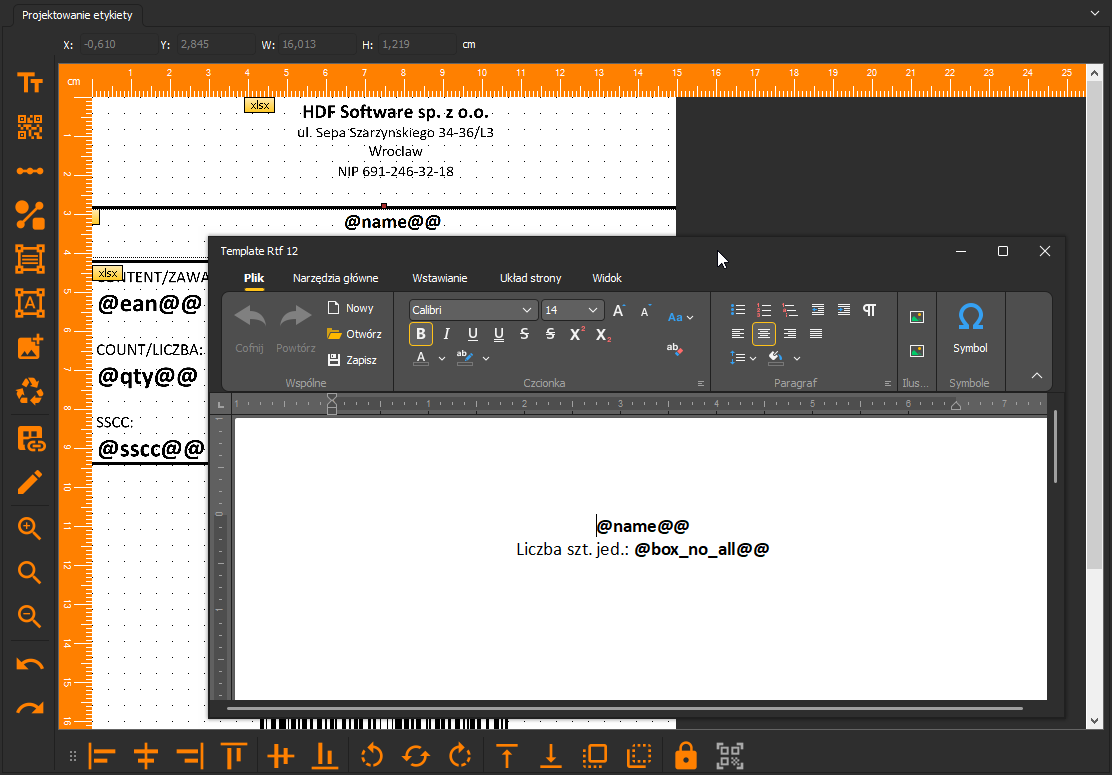The height and width of the screenshot is (775, 1112).
Task: Select the shapes tool in left sidebar
Action: point(30,216)
